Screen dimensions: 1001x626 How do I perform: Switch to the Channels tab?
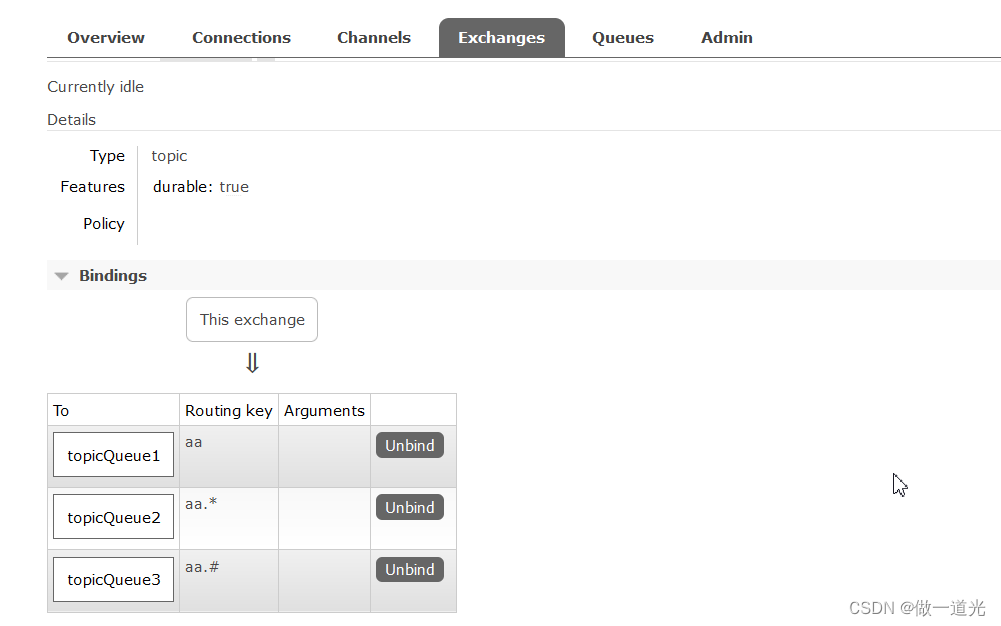click(x=374, y=37)
